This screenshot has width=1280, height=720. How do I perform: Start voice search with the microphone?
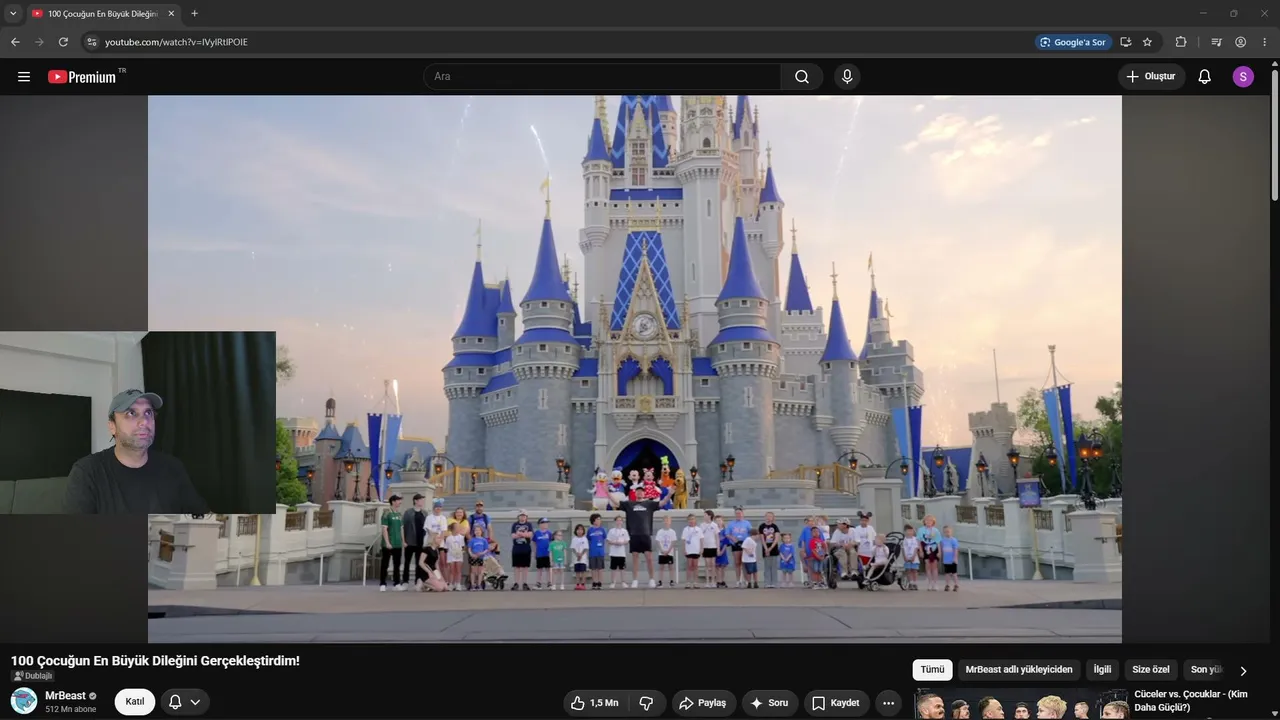coord(847,77)
